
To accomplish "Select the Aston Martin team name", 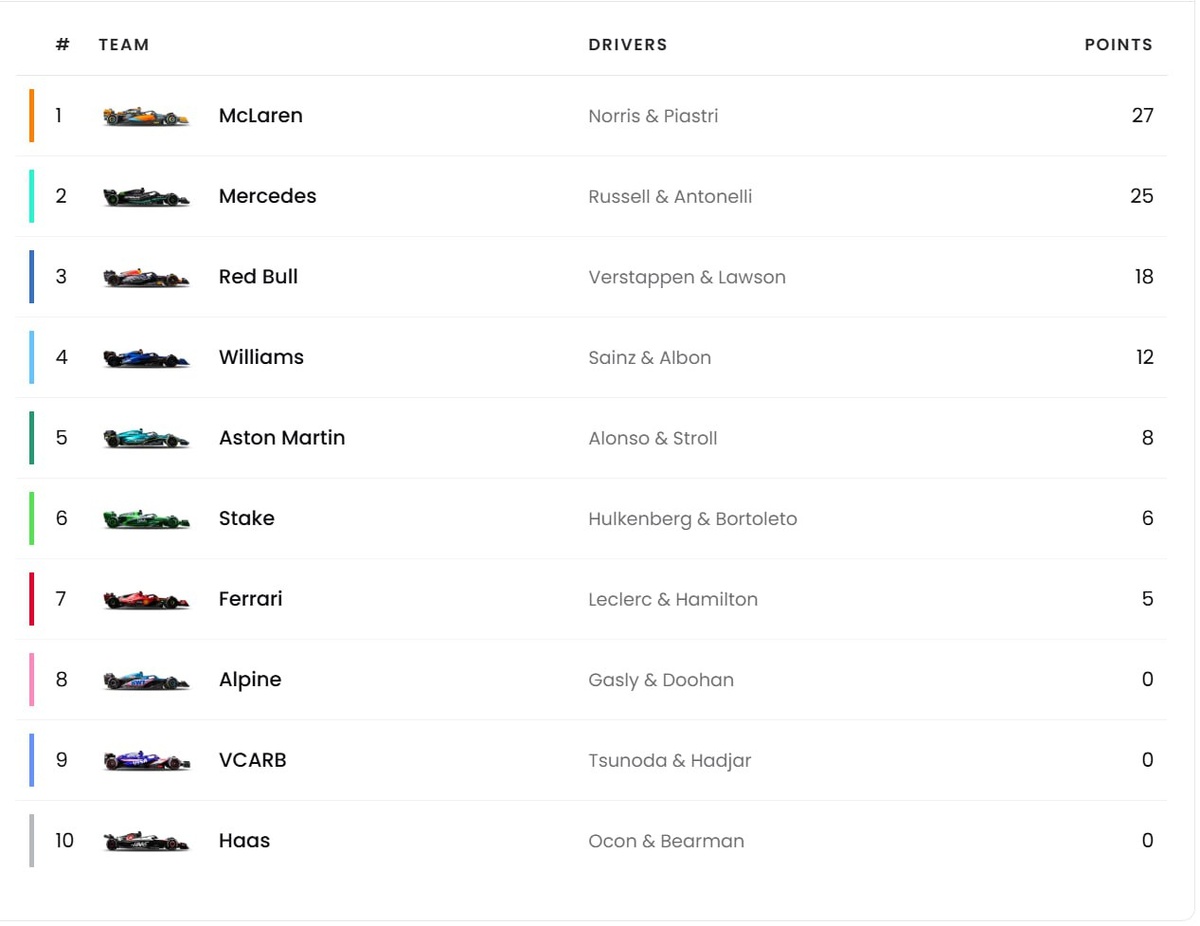I will pyautogui.click(x=282, y=438).
